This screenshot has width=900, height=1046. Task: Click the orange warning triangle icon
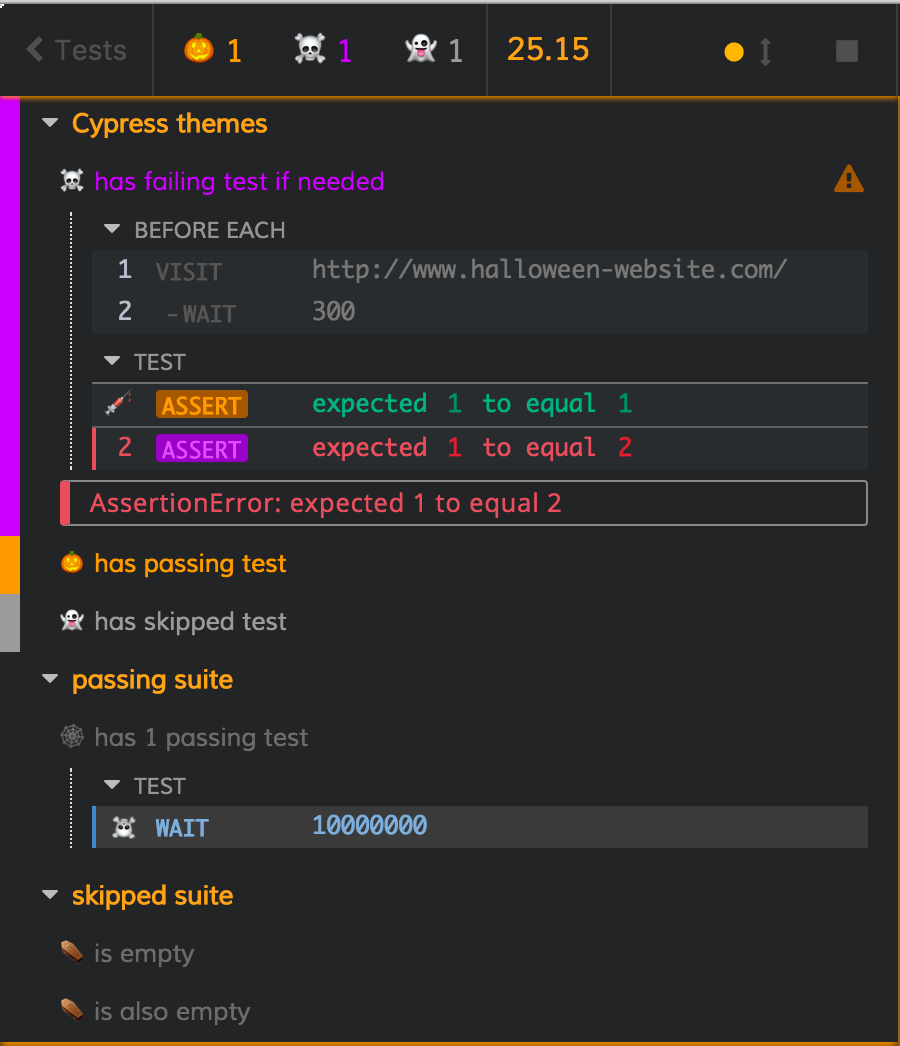coord(848,180)
